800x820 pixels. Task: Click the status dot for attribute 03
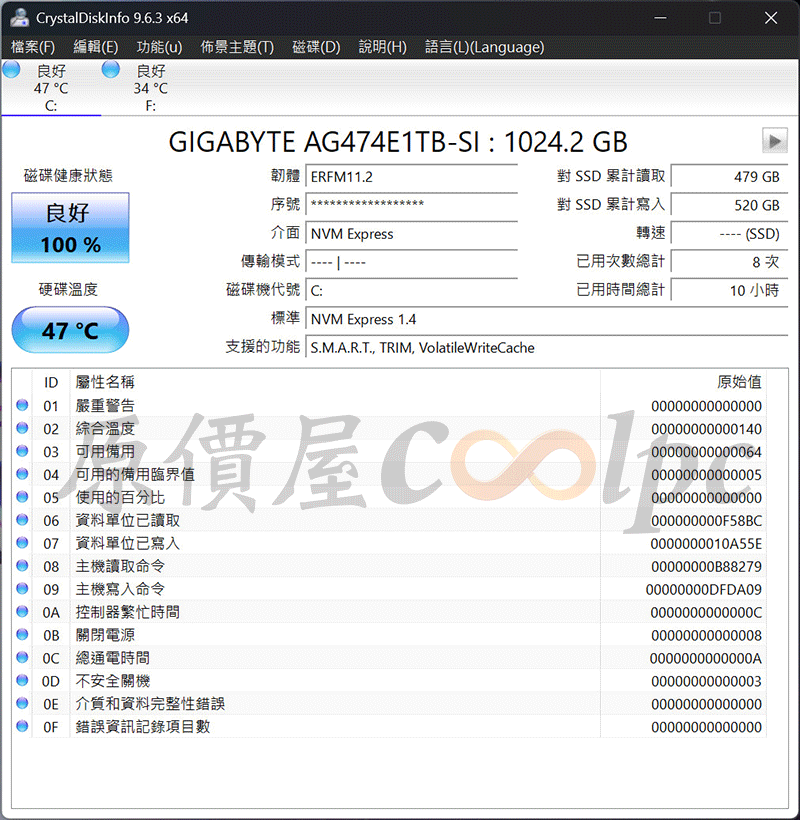point(22,451)
